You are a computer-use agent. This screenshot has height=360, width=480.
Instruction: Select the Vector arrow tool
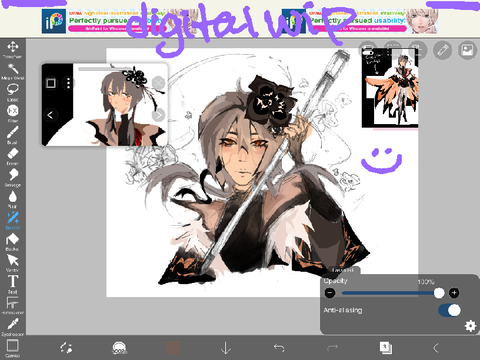point(13,263)
